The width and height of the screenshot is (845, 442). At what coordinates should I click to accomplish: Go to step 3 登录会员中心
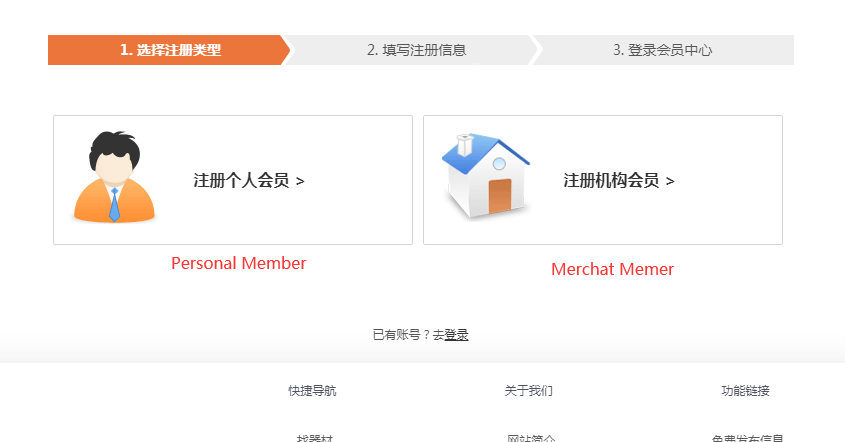click(662, 50)
